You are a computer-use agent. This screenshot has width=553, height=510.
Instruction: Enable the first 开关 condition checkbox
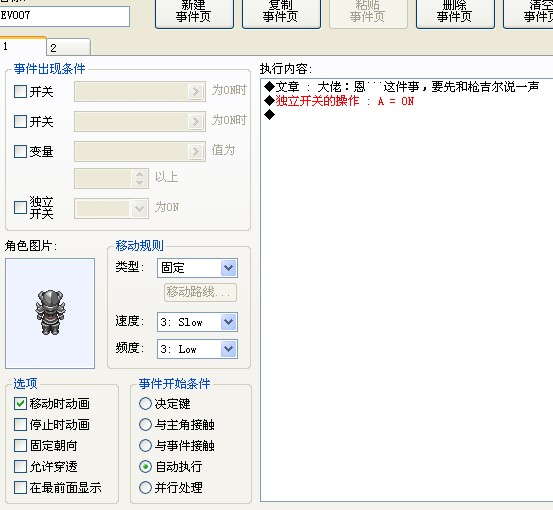[20, 91]
